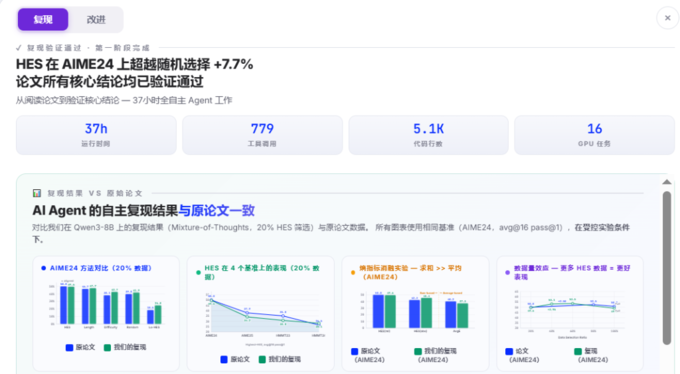Click the orange dot before 熵指标消融实验 title
Viewport: 680px width, 374px height.
(353, 272)
